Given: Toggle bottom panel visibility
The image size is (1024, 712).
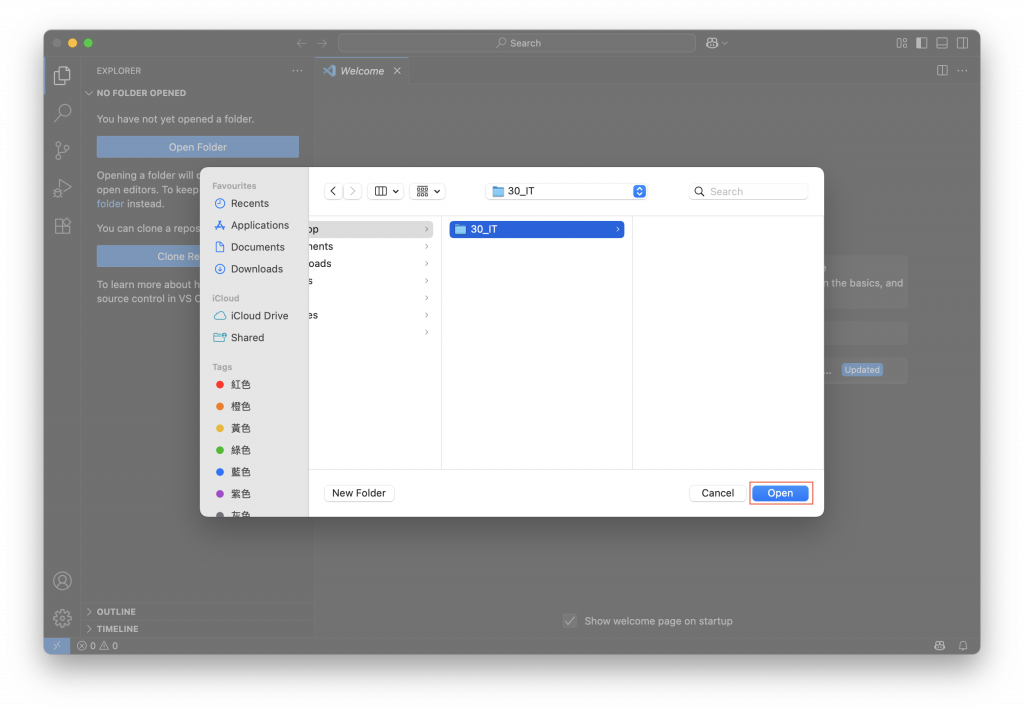Looking at the screenshot, I should [942, 43].
